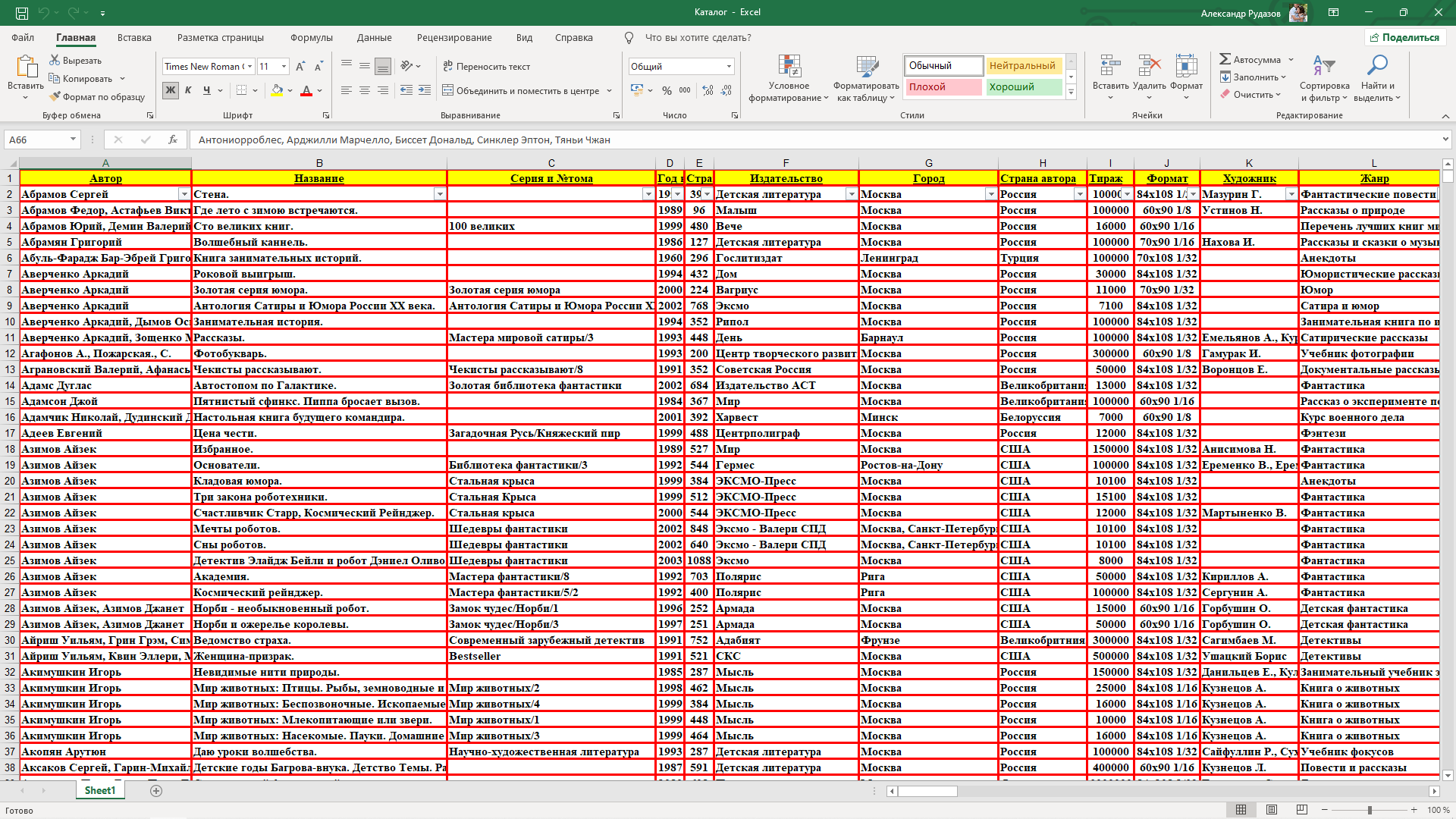Click the Заполнить (Fill) button

click(x=1254, y=77)
